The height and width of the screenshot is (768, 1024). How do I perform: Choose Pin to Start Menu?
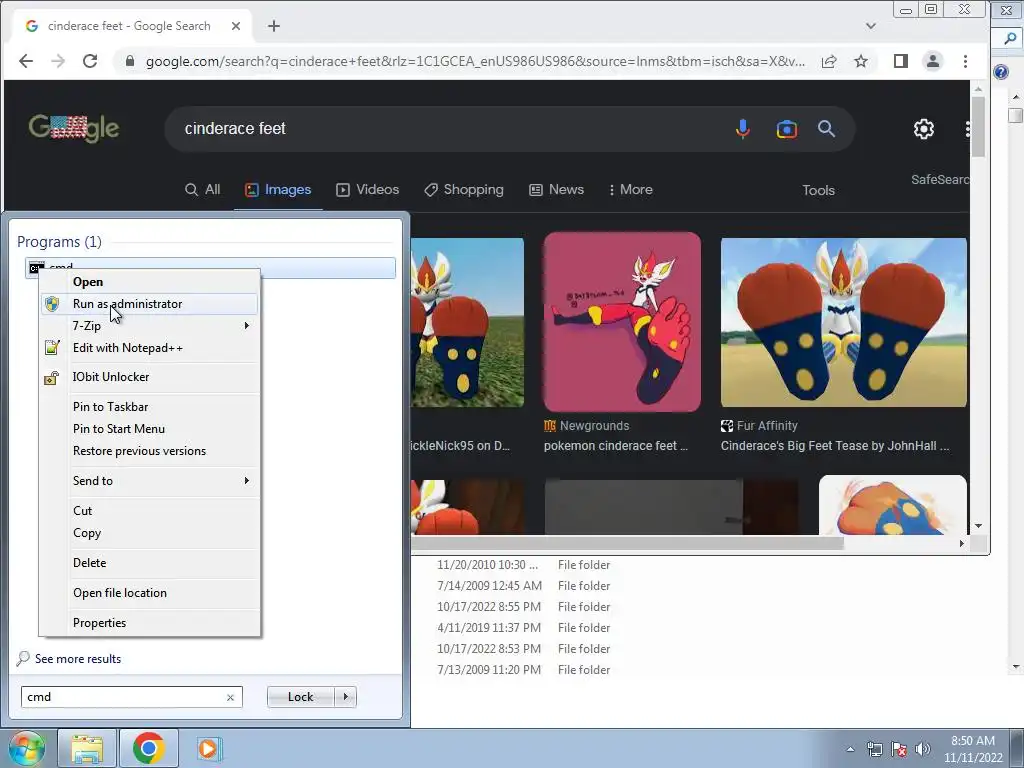150,429
